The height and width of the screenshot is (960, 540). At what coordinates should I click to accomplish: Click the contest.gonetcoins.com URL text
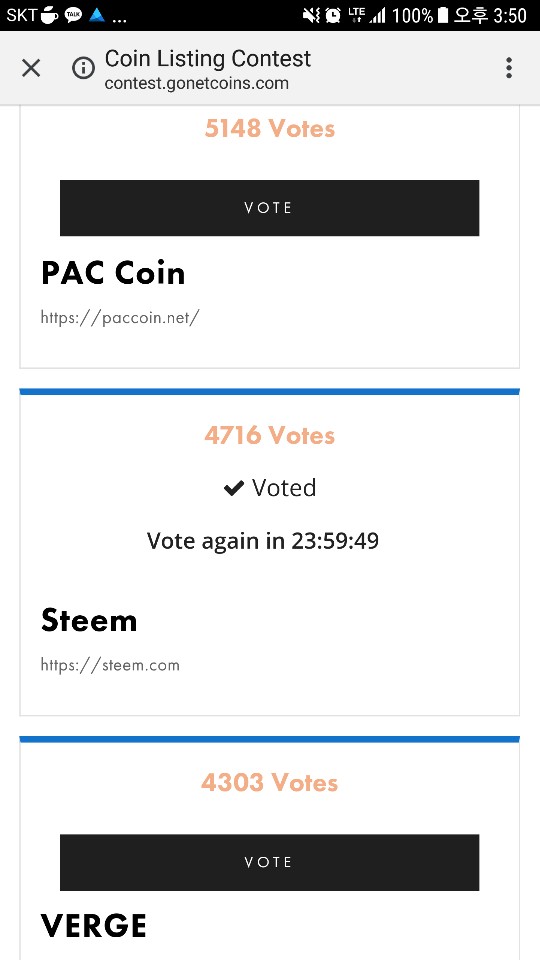pyautogui.click(x=197, y=84)
